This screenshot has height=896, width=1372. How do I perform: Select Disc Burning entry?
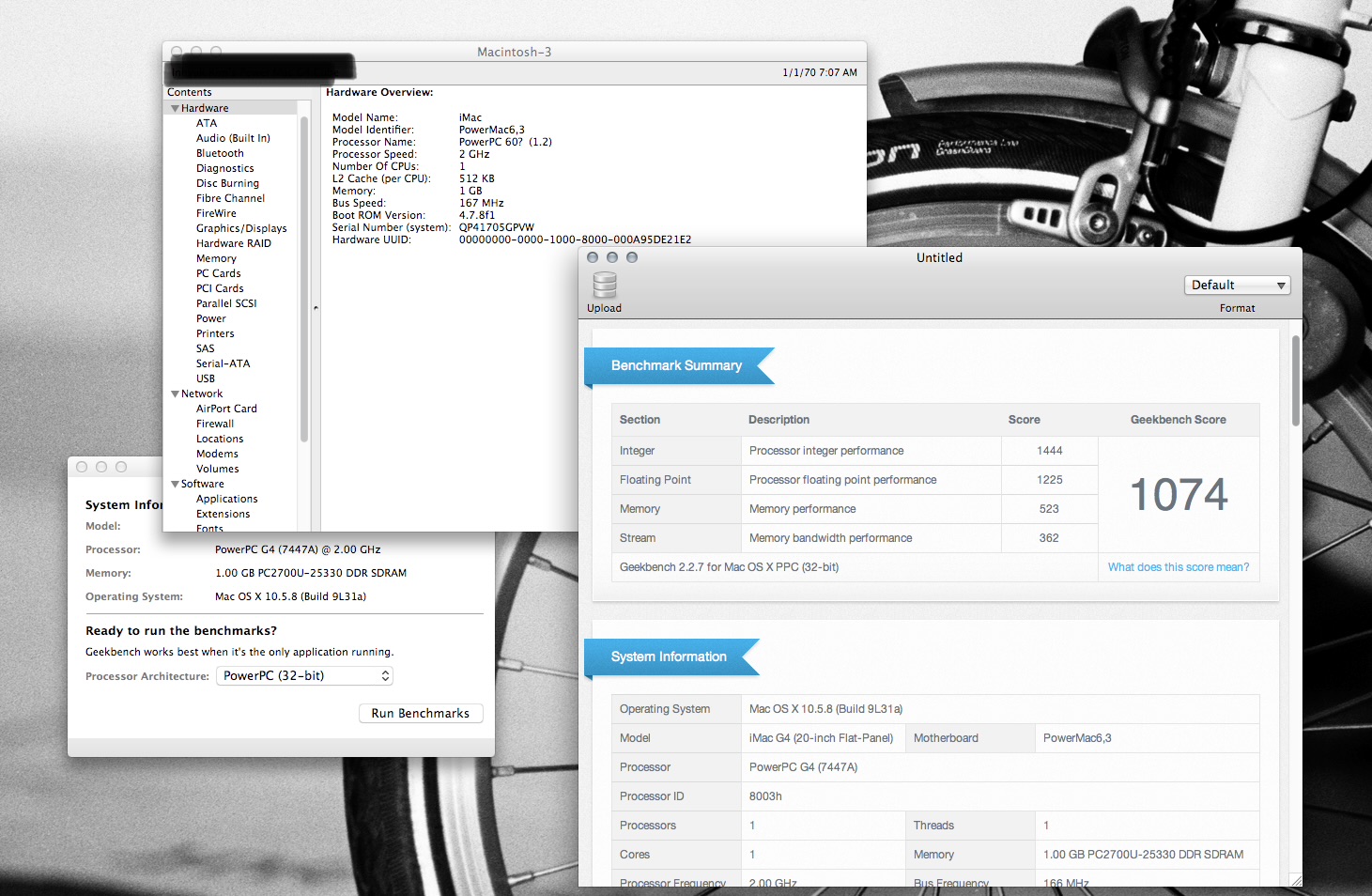point(227,183)
